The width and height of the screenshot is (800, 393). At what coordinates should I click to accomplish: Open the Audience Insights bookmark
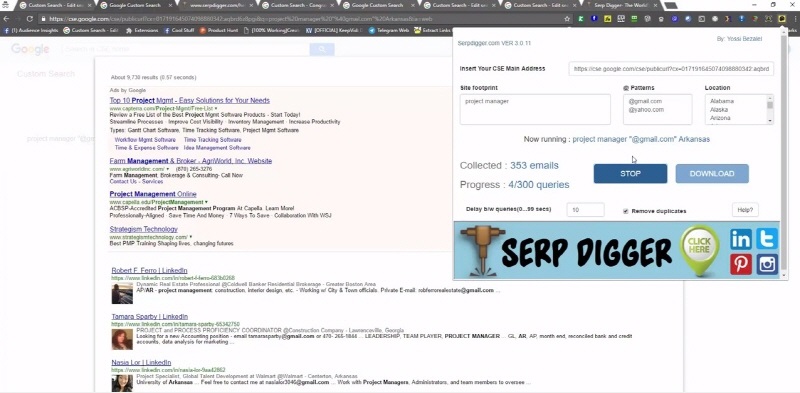tap(31, 30)
